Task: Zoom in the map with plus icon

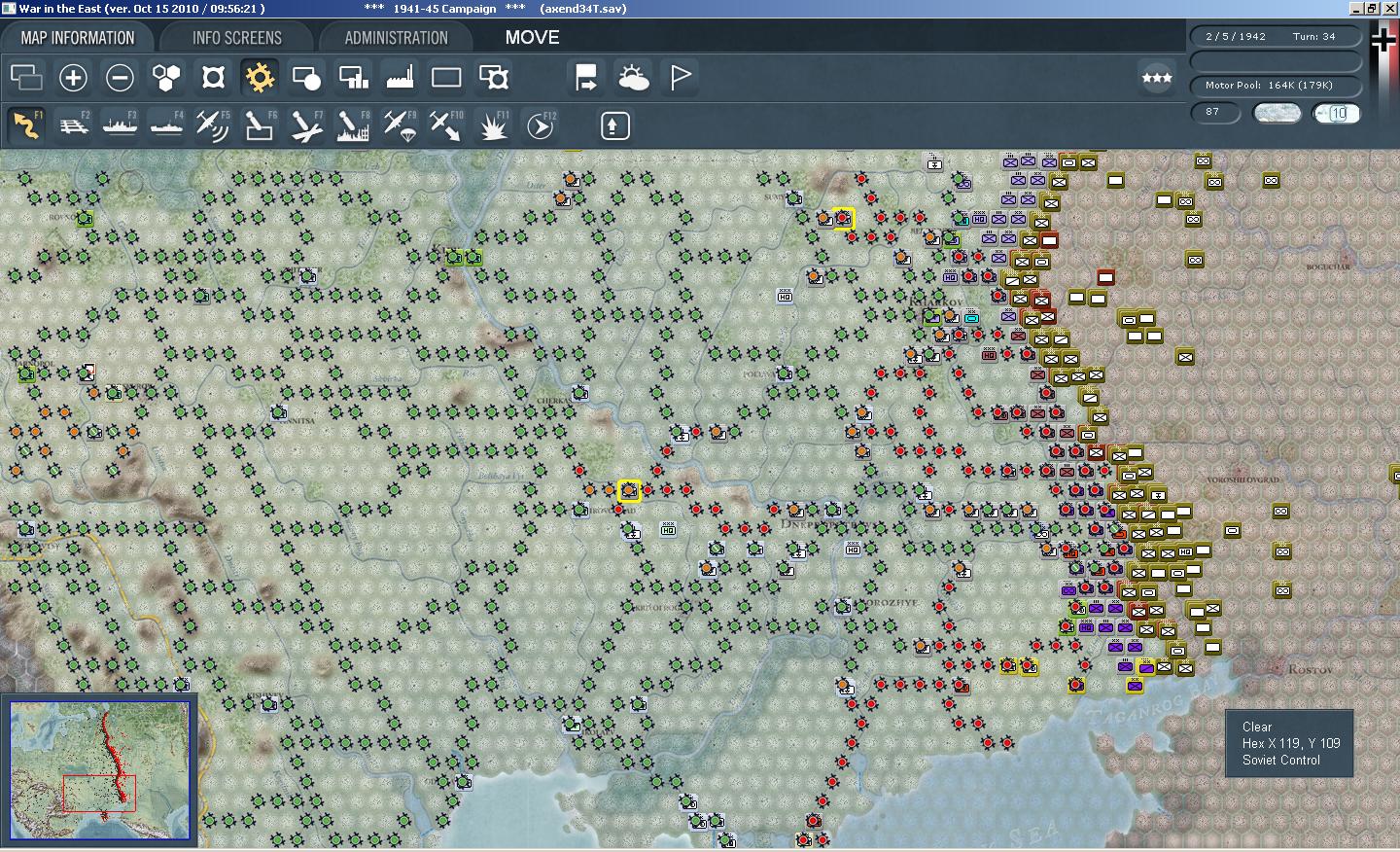Action: [x=73, y=78]
